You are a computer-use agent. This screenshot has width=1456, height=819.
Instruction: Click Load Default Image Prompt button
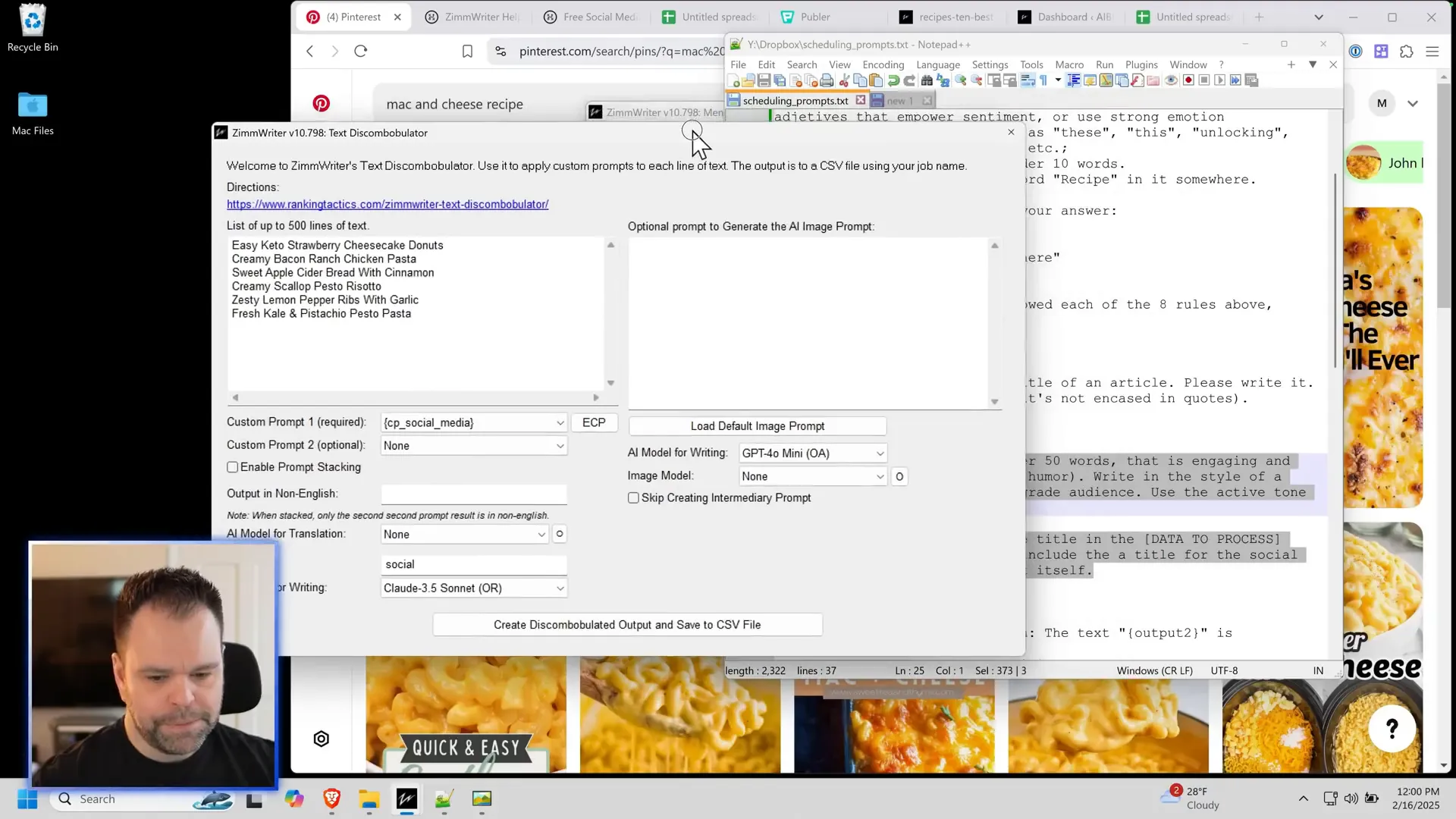coord(758,426)
